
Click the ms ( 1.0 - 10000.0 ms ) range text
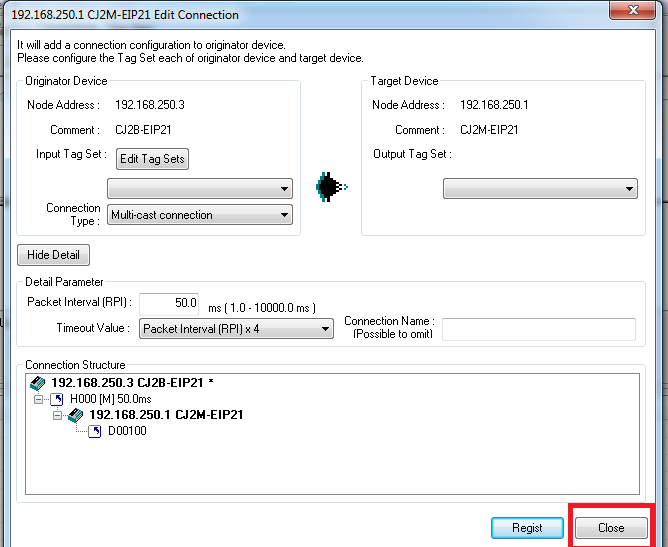coord(262,308)
